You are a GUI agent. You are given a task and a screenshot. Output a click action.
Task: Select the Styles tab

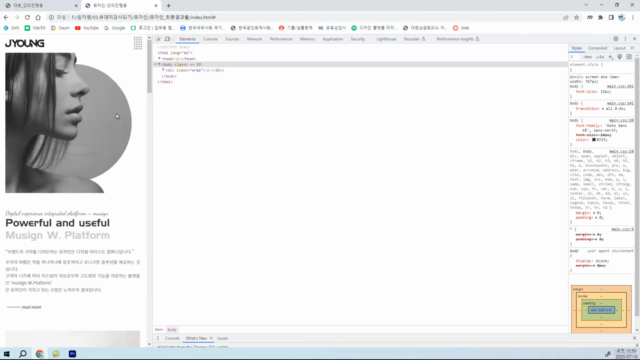(576, 48)
